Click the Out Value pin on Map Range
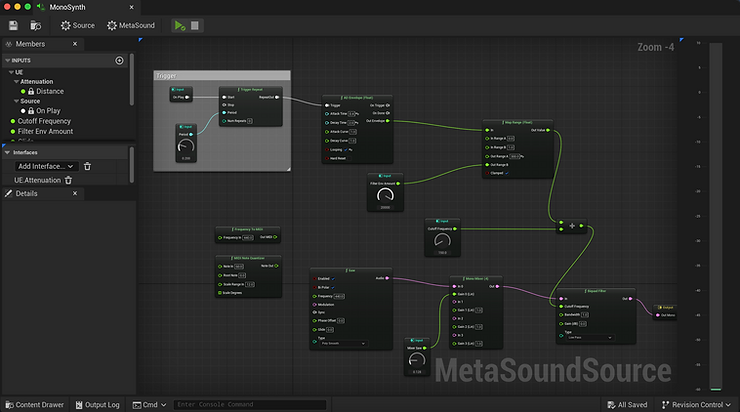The image size is (740, 412). coord(548,130)
